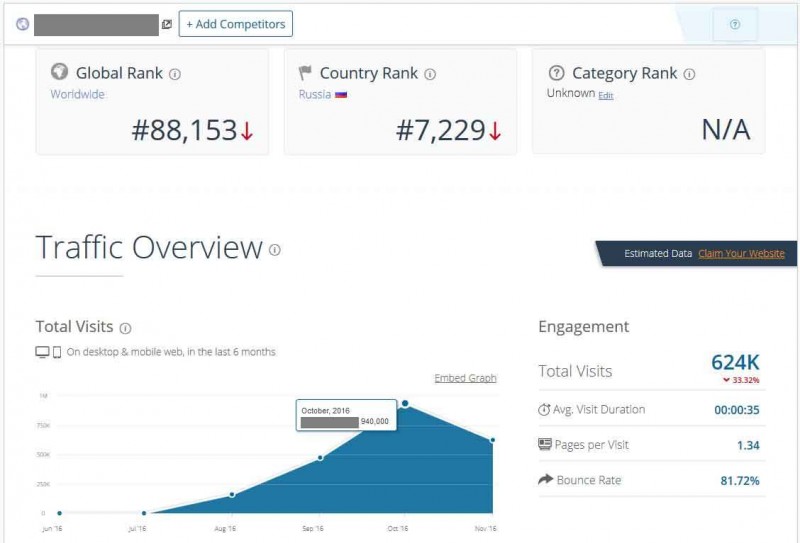This screenshot has width=800, height=543.
Task: Click the info icon beside Traffic Overview
Action: pyautogui.click(x=275, y=250)
